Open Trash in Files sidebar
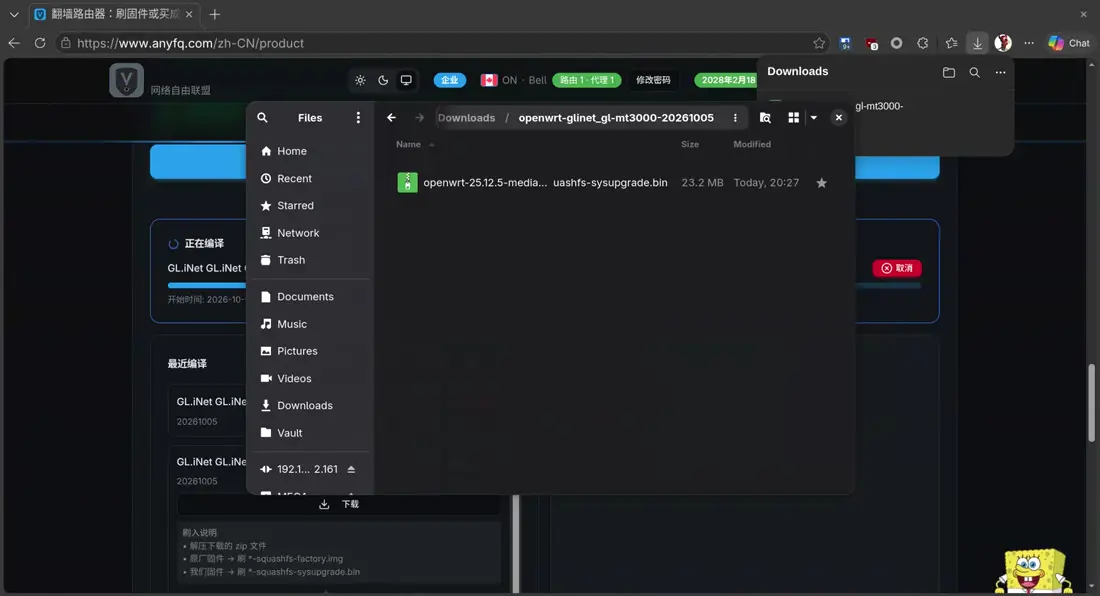 pos(309,260)
